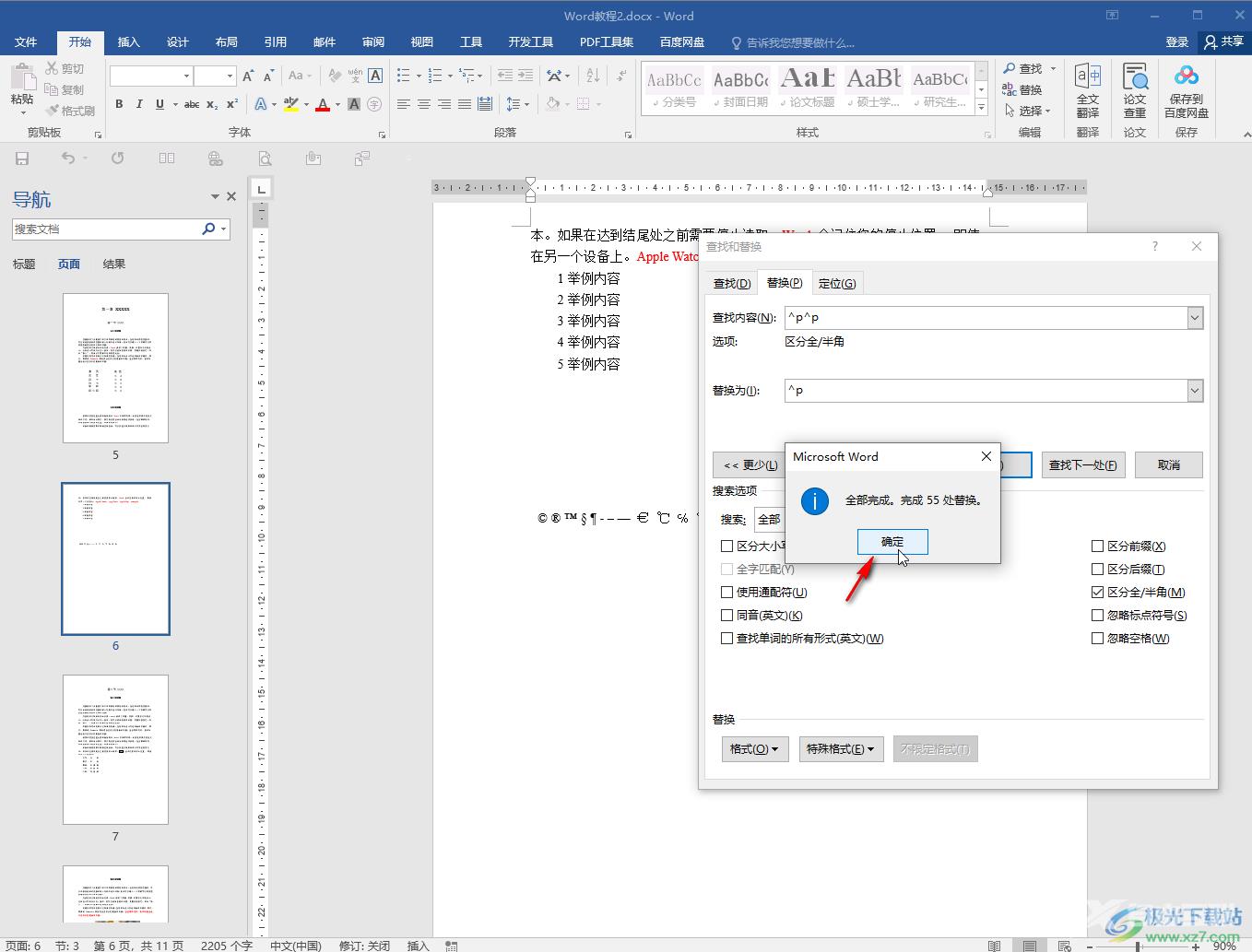Switch to the 查找(D) tab
The height and width of the screenshot is (952, 1252).
pyautogui.click(x=732, y=283)
